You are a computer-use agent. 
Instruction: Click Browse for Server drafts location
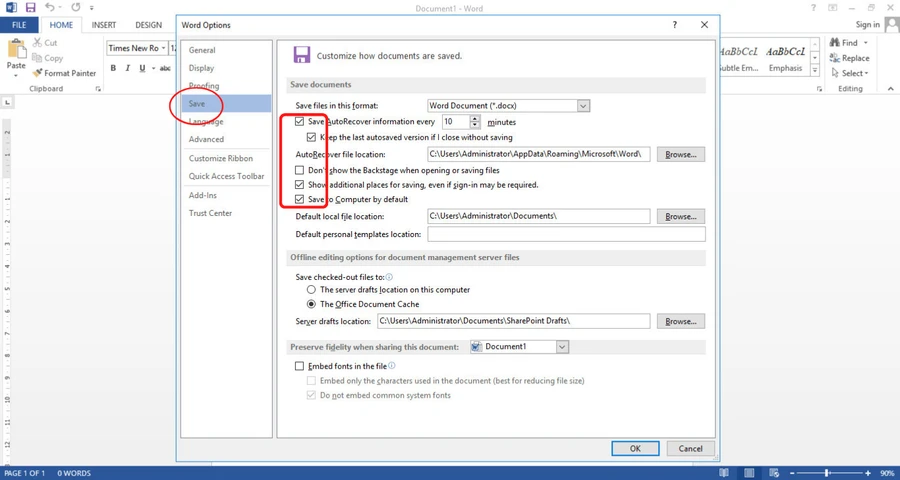click(681, 321)
